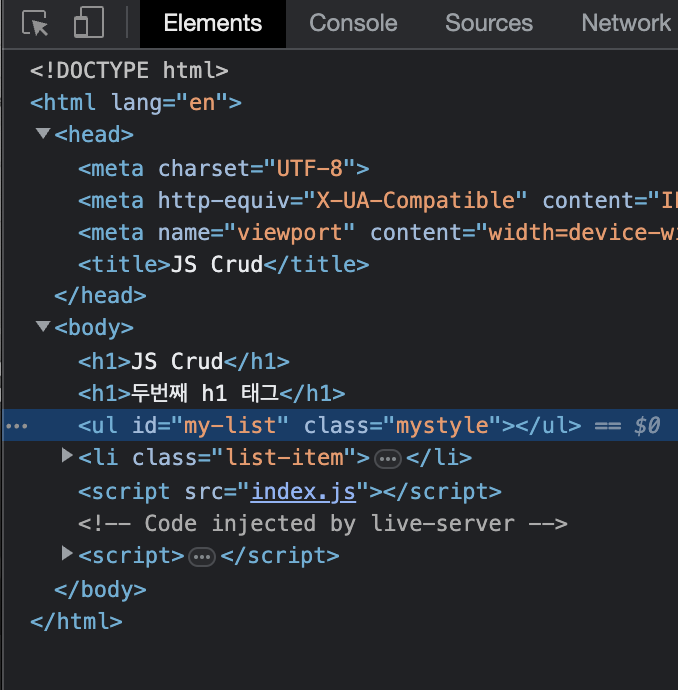Open the Console tab
The width and height of the screenshot is (678, 690).
353,23
